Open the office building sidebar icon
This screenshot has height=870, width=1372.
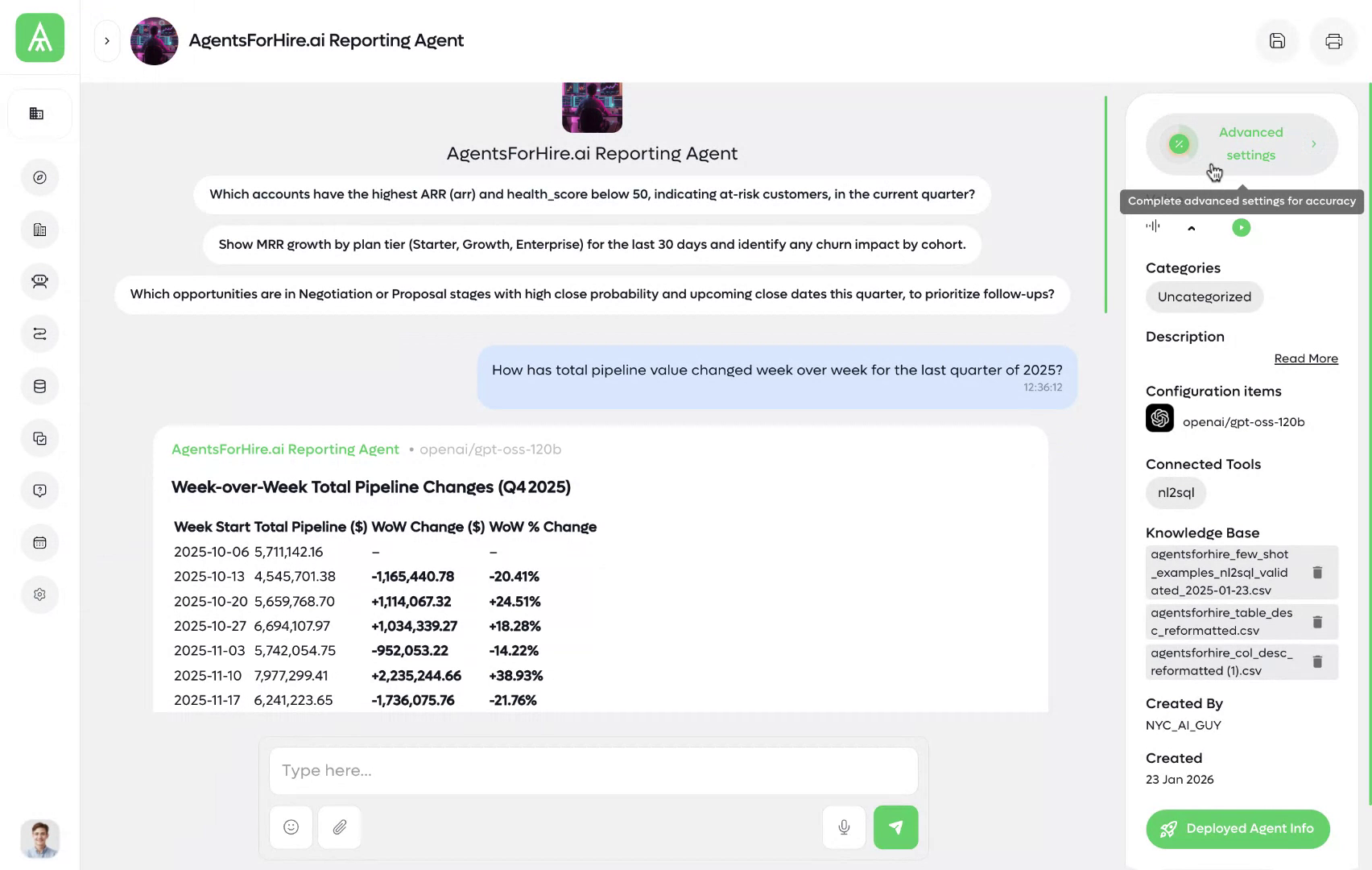click(x=39, y=230)
